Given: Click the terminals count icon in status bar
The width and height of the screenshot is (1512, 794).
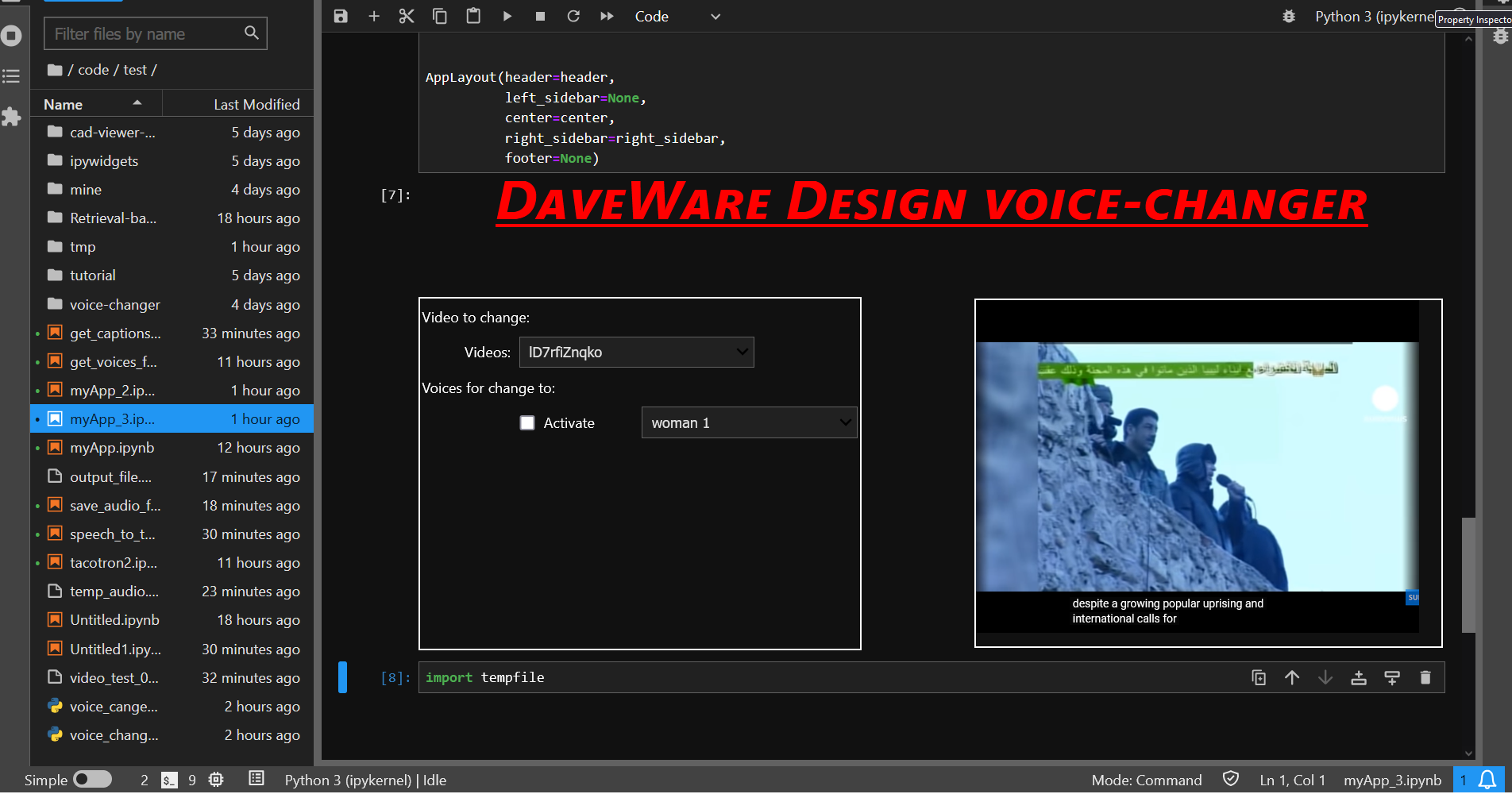Looking at the screenshot, I should [x=169, y=781].
